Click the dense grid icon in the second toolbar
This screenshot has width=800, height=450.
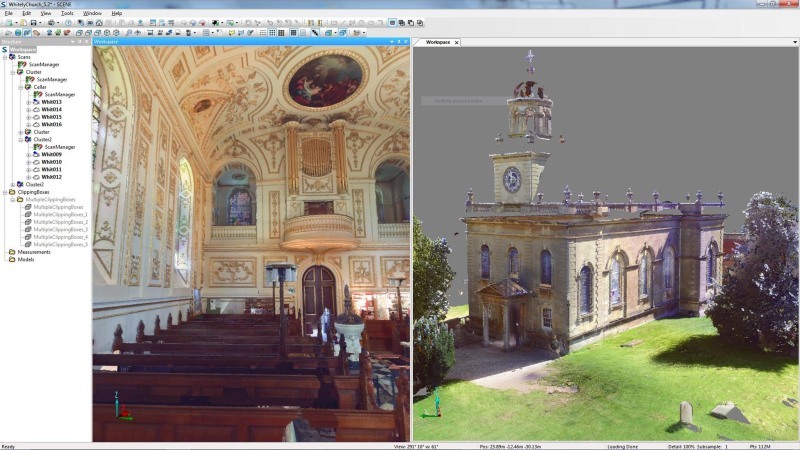pos(281,33)
